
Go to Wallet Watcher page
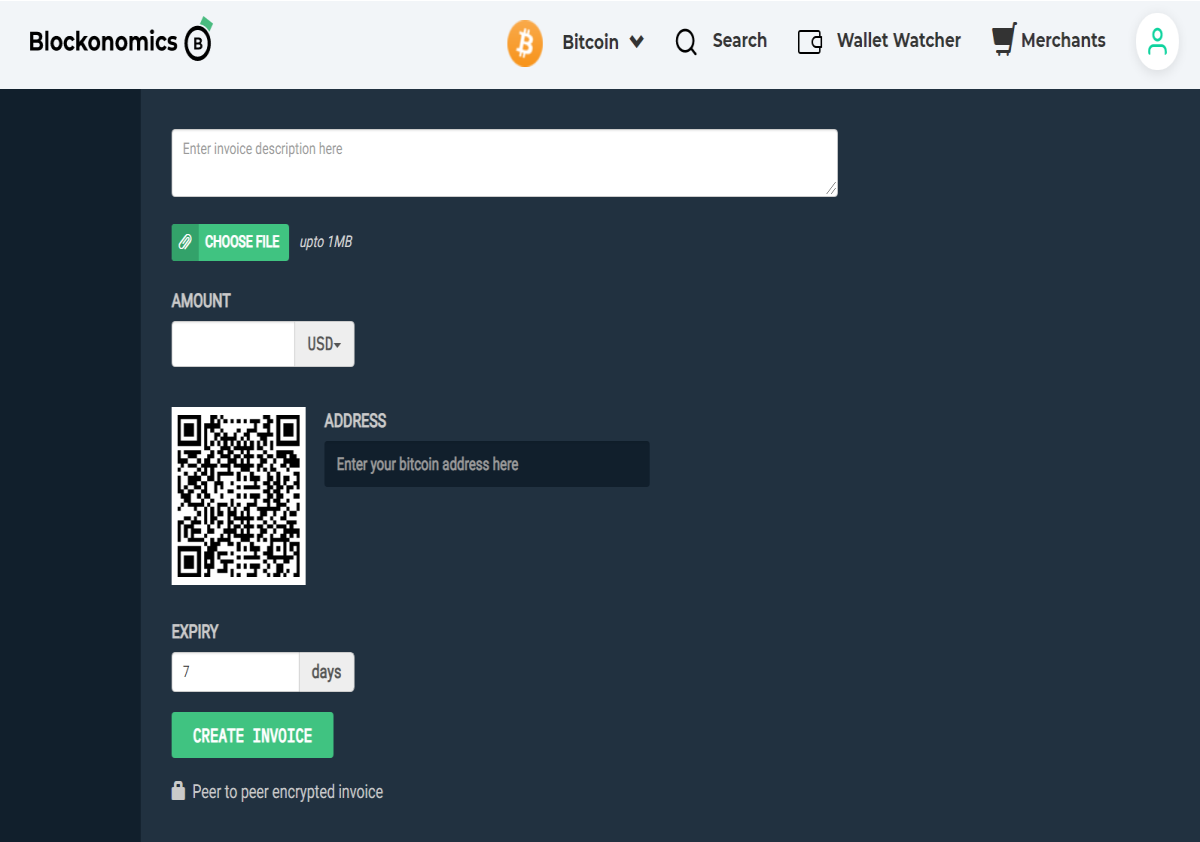tap(899, 41)
